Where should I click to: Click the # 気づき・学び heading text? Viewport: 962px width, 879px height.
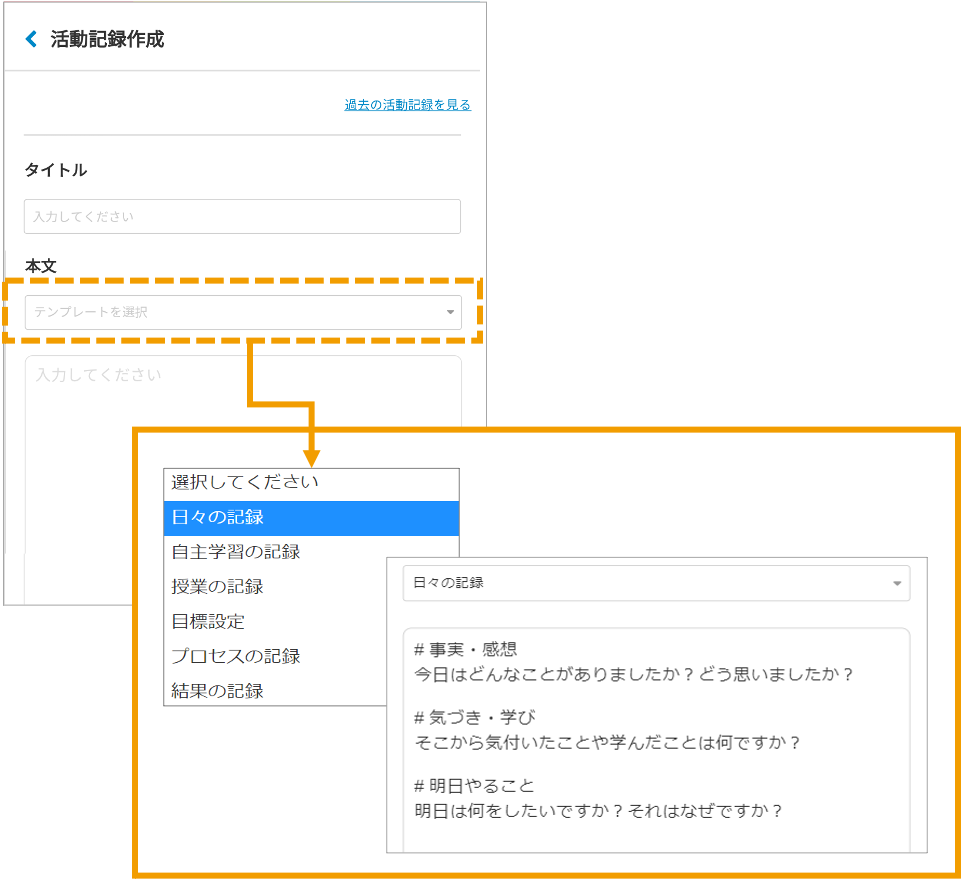tap(475, 717)
